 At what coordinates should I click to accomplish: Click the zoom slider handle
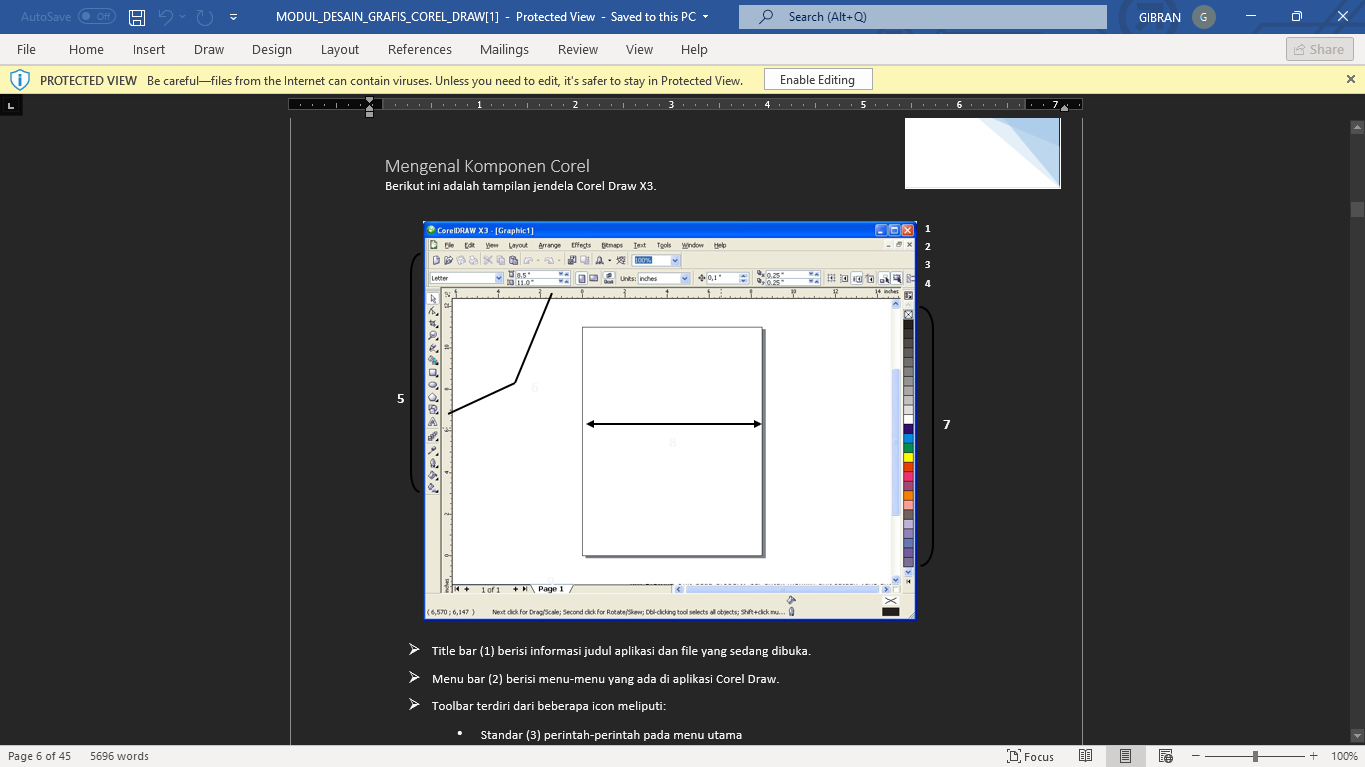pos(1255,756)
